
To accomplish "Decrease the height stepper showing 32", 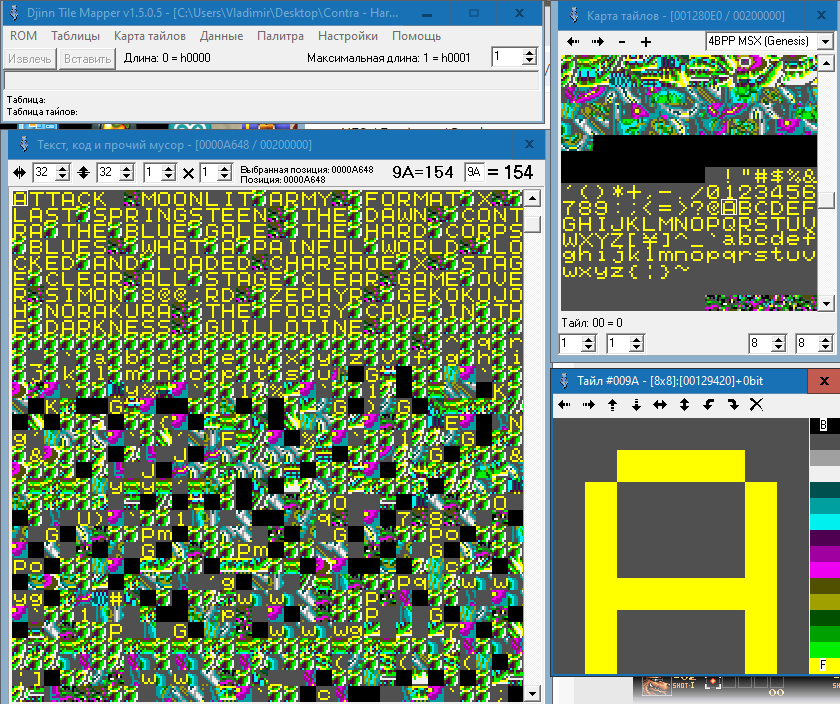I will click(x=127, y=177).
